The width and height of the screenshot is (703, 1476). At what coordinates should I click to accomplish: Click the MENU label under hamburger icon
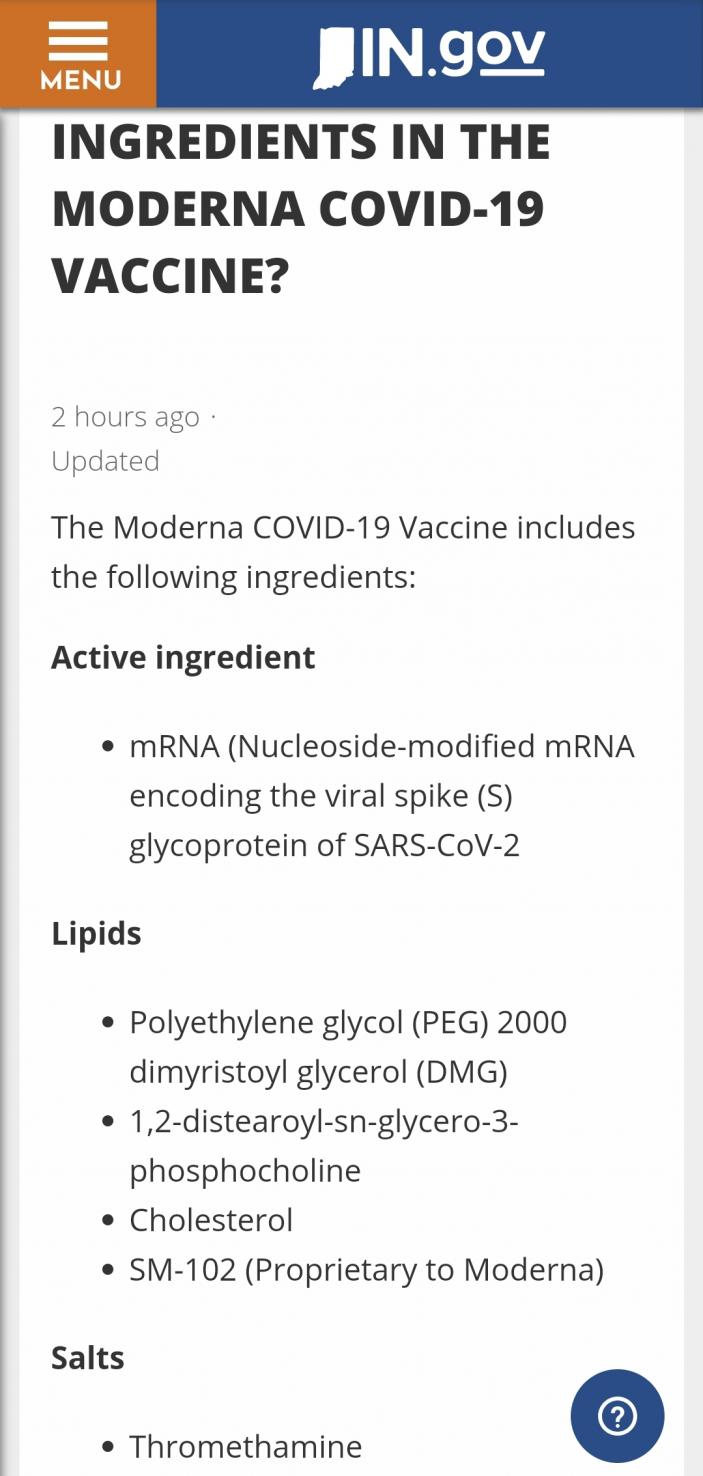point(78,80)
